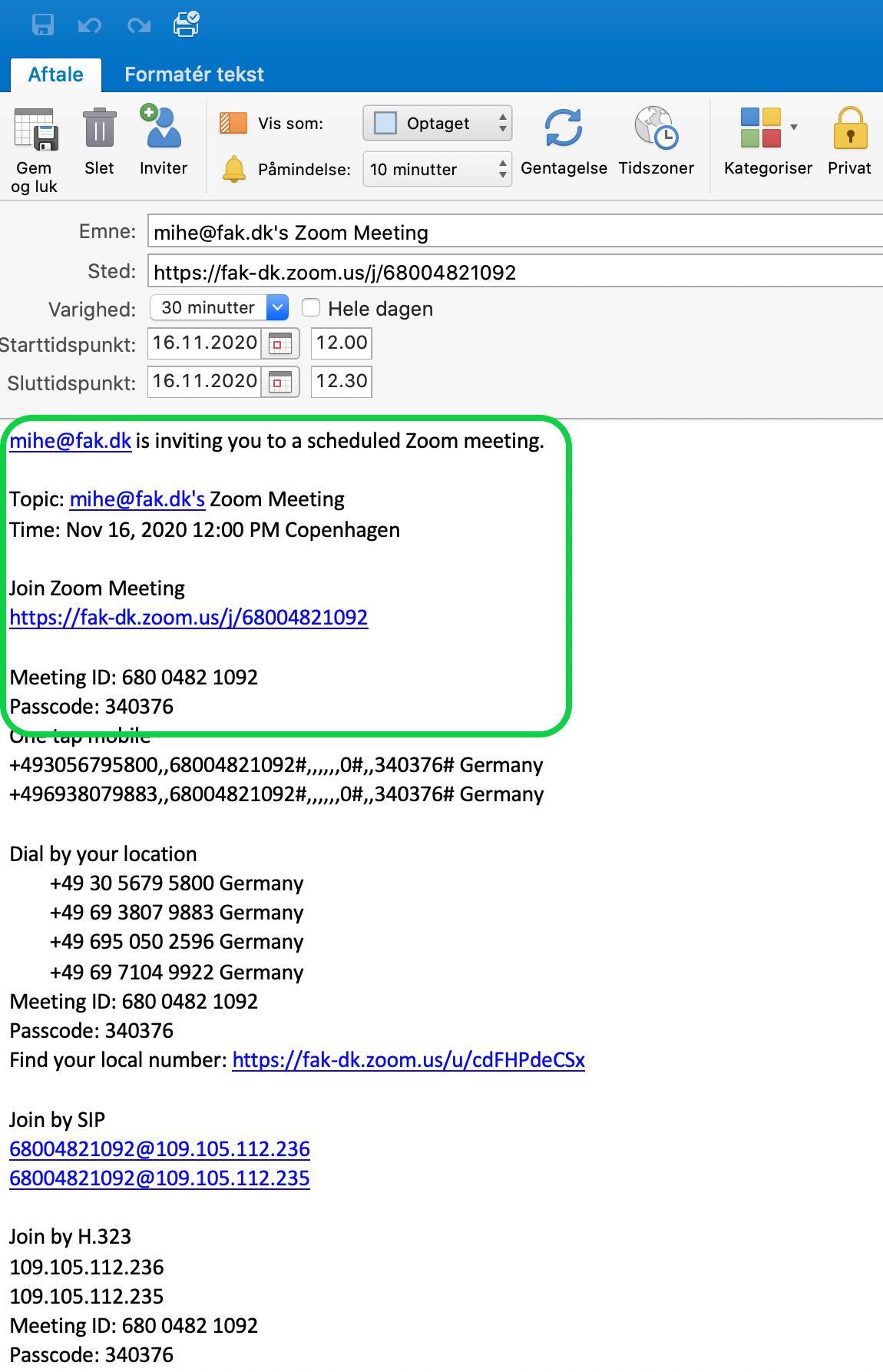Click the SIP link ending 112.236
Image resolution: width=883 pixels, height=1372 pixels.
coord(160,1149)
